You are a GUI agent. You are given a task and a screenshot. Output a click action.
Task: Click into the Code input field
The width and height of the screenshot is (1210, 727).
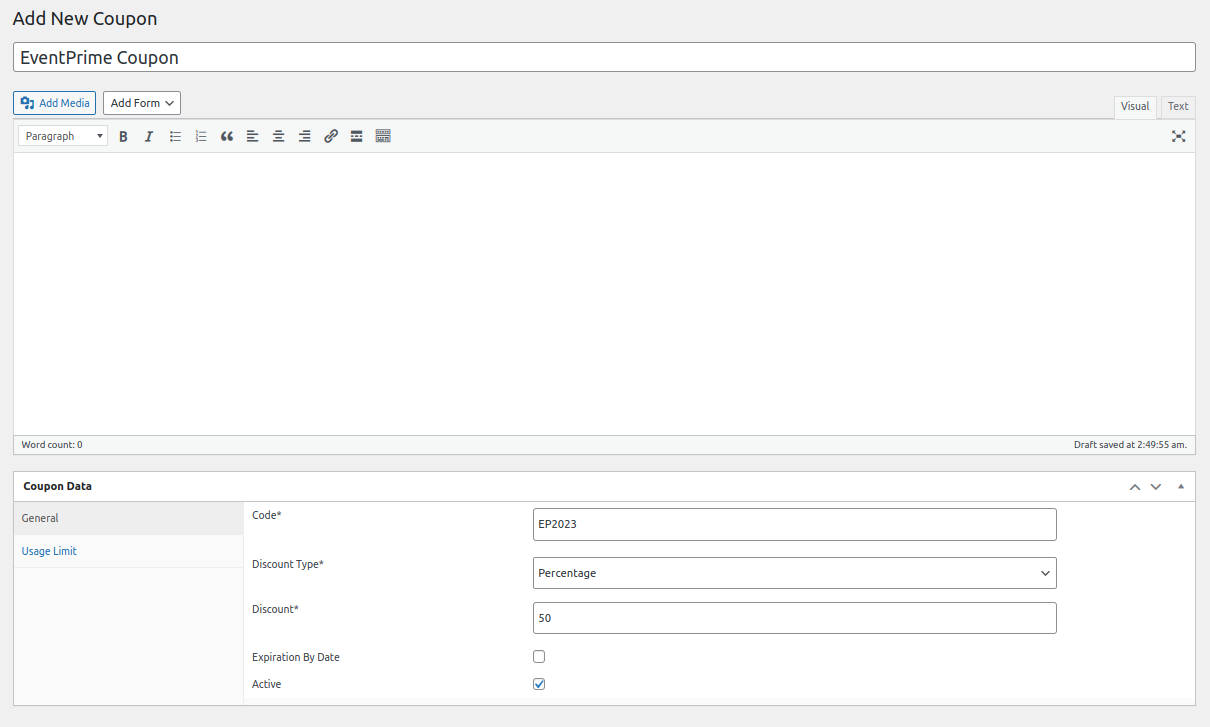point(794,524)
